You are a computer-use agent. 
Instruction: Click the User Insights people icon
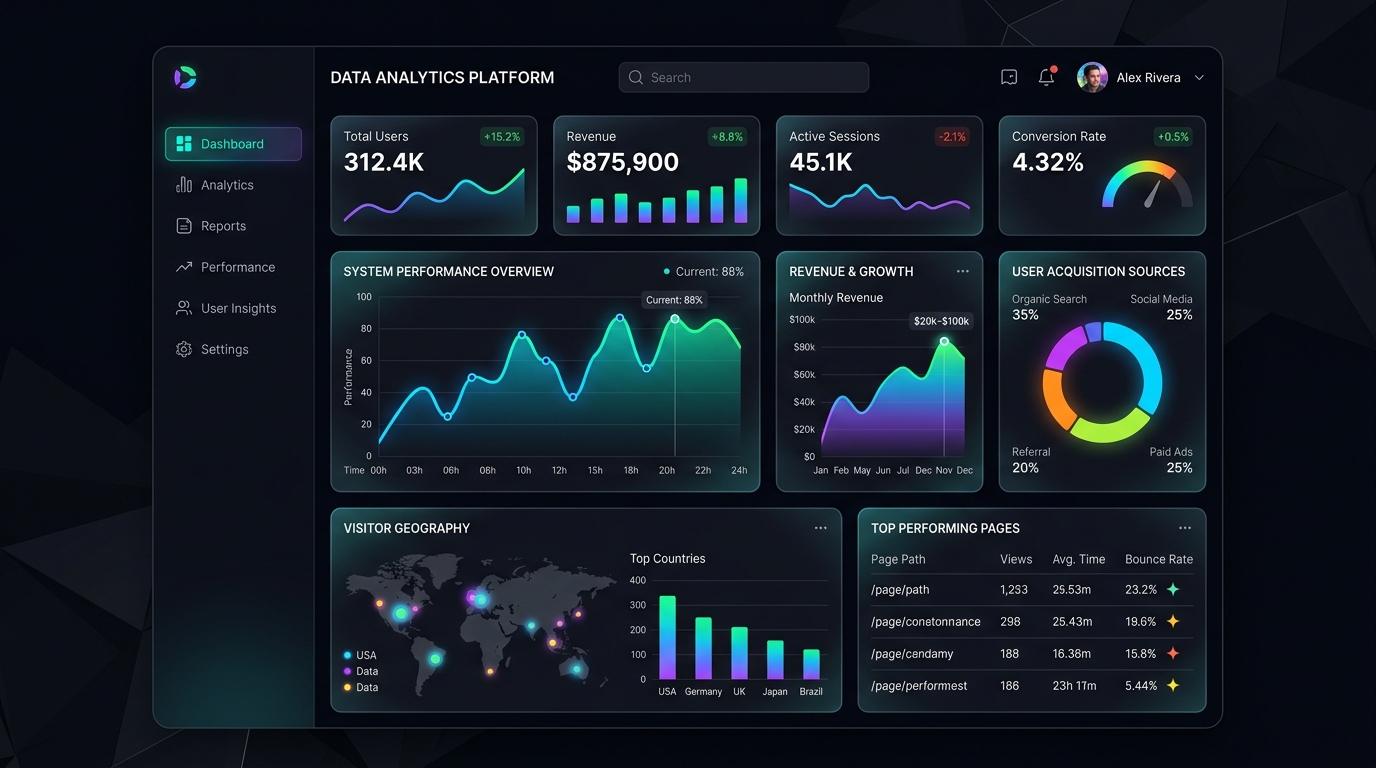tap(184, 308)
